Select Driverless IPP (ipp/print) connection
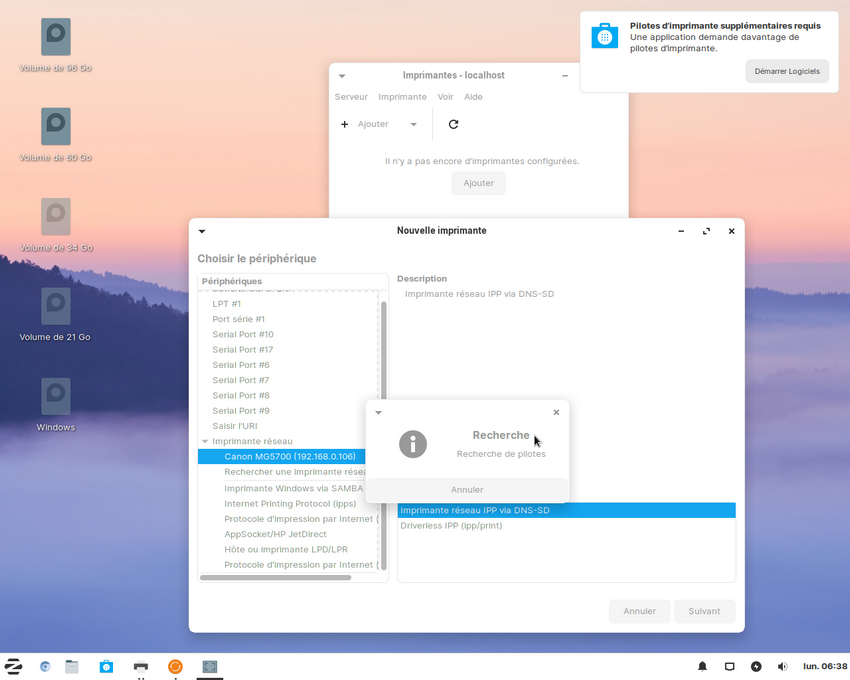The height and width of the screenshot is (680, 850). pyautogui.click(x=451, y=526)
